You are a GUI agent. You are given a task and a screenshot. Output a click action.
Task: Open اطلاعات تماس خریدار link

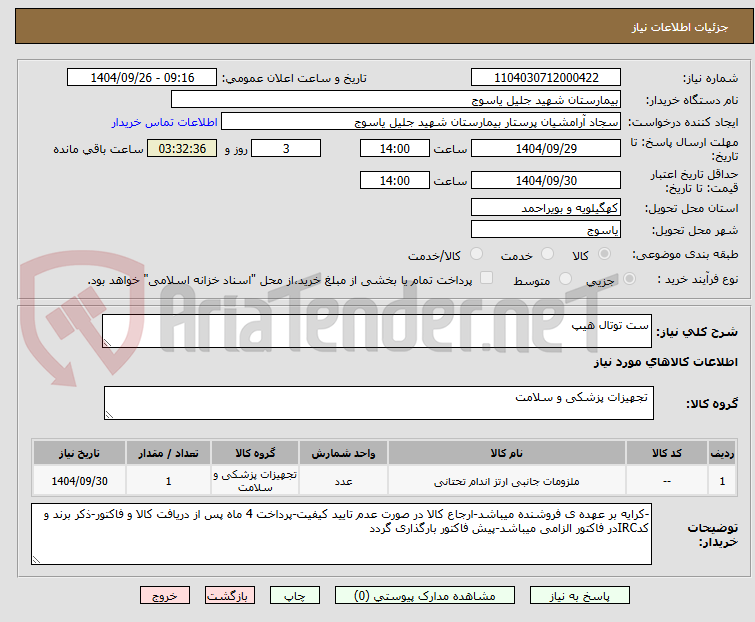(165, 122)
